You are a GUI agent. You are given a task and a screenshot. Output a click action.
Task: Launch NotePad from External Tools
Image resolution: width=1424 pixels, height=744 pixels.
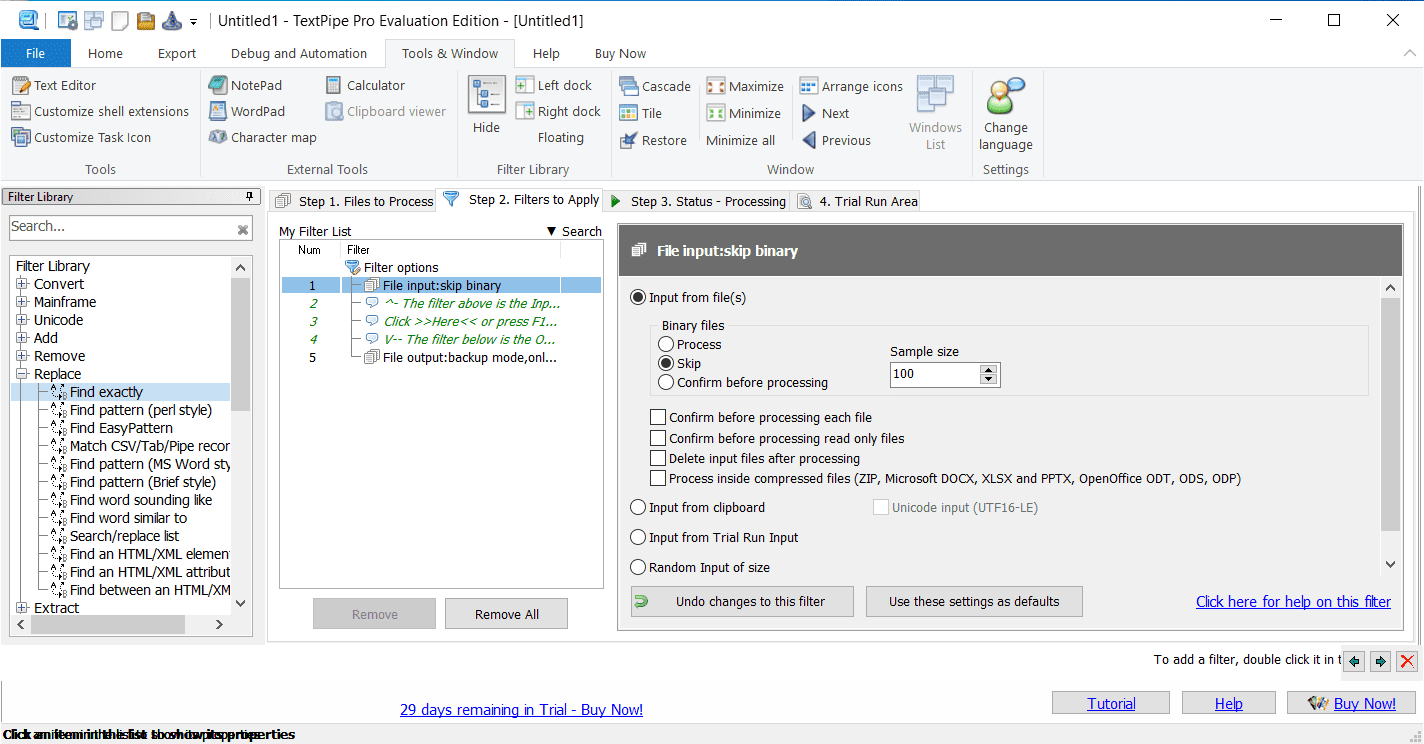click(x=245, y=86)
